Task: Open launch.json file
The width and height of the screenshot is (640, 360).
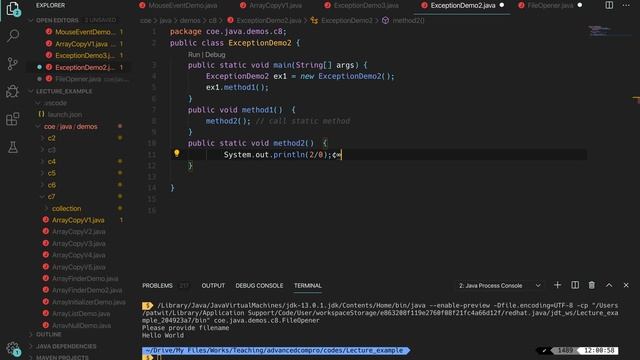Action: point(64,115)
